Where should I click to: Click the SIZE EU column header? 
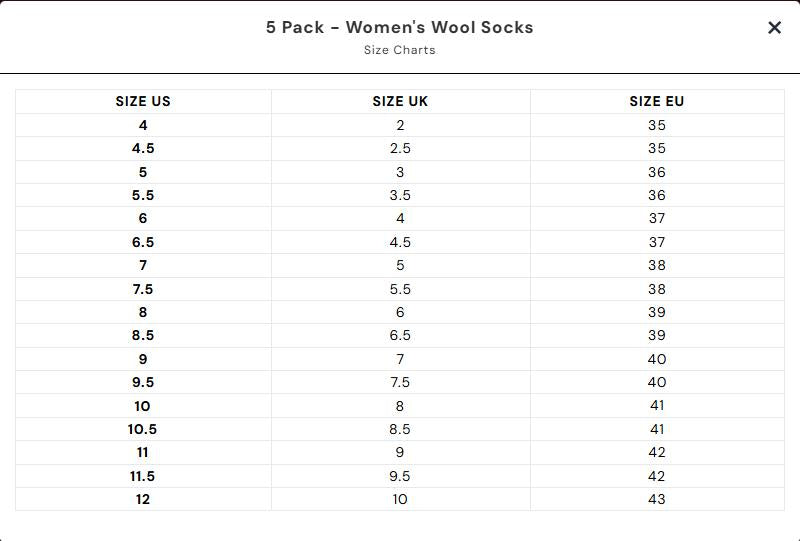coord(657,101)
